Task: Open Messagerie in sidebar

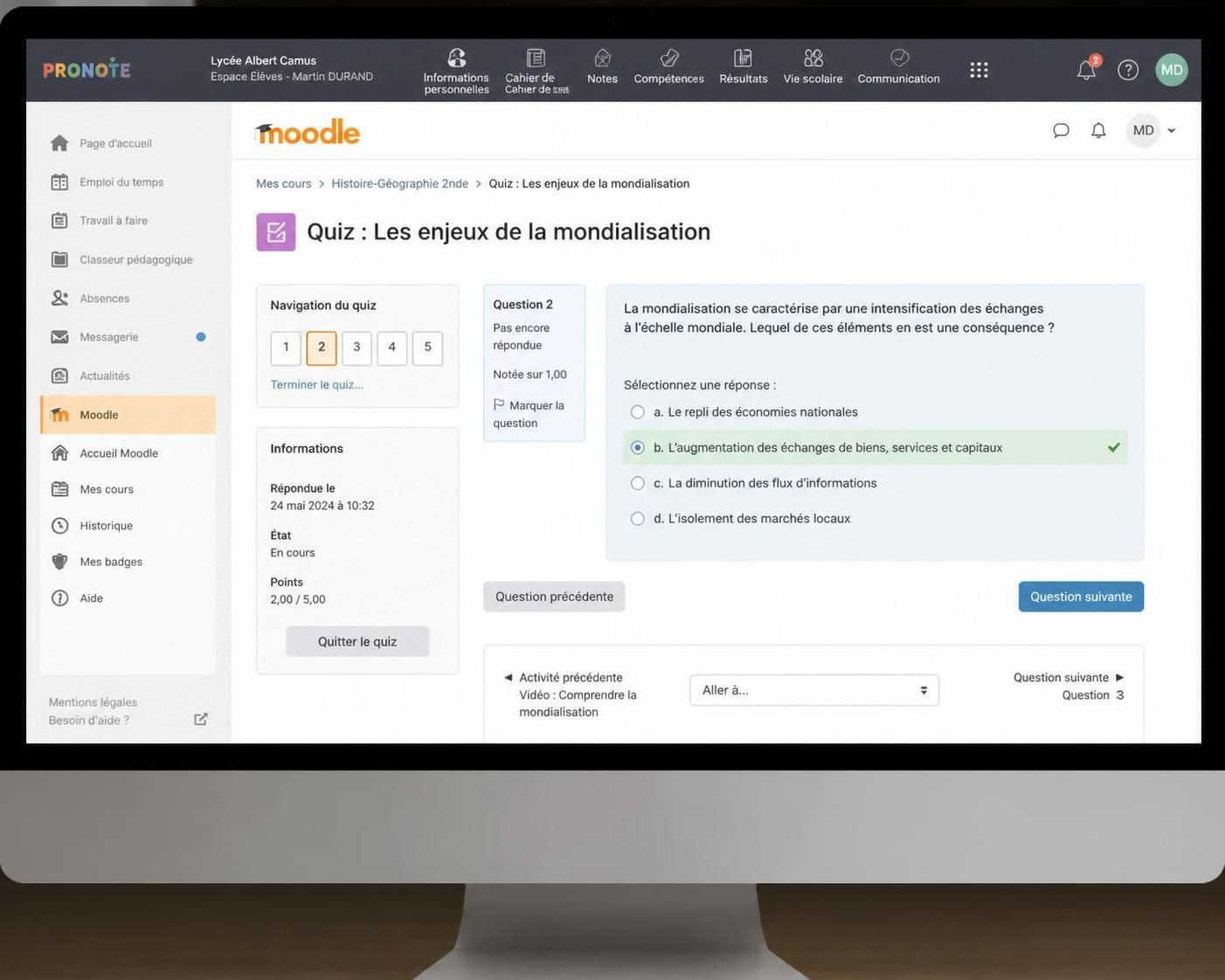Action: [x=128, y=337]
